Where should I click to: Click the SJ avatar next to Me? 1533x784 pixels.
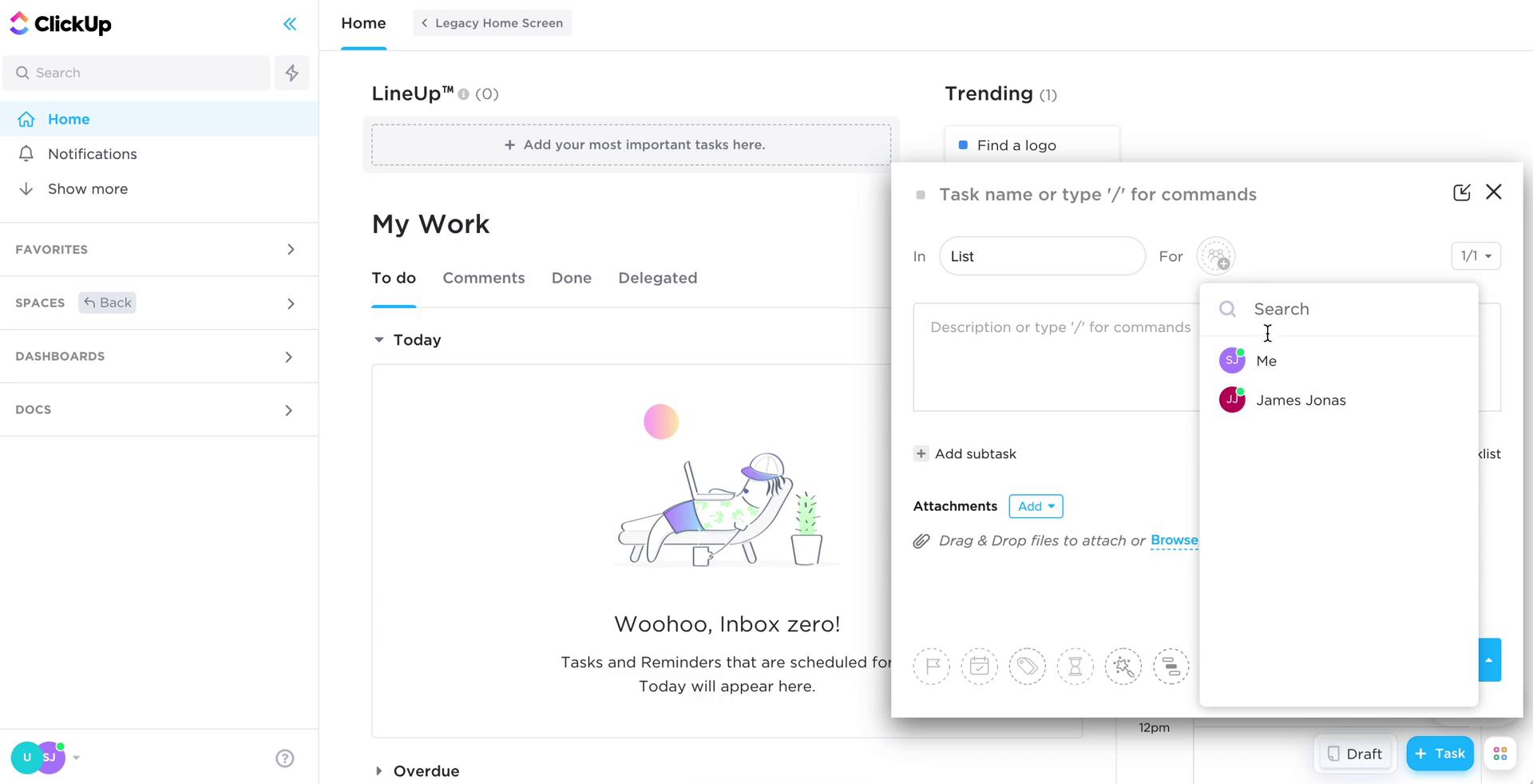(1232, 360)
